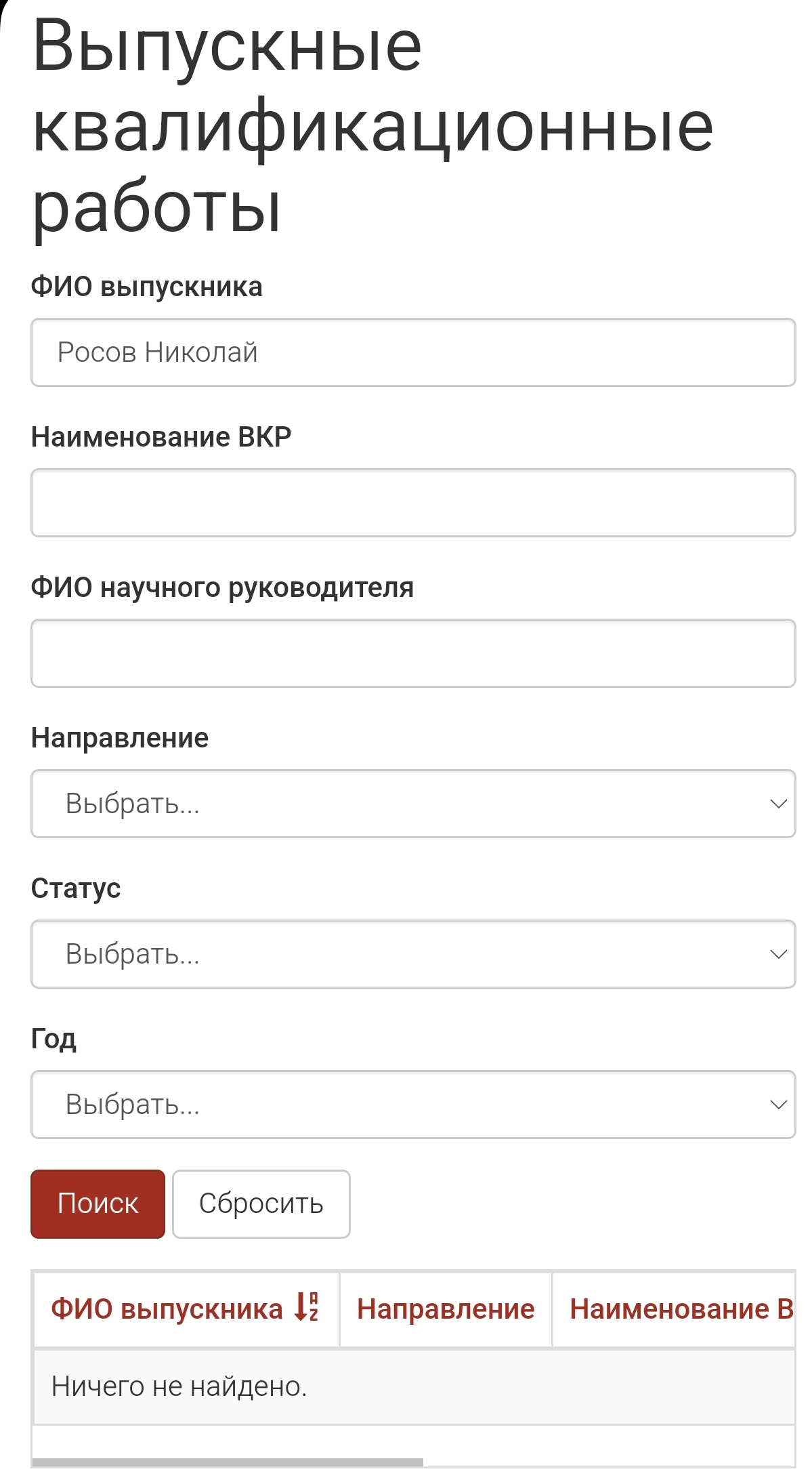This screenshot has height=1482, width=812.
Task: Open the Год selection dropdown
Action: (x=413, y=1105)
